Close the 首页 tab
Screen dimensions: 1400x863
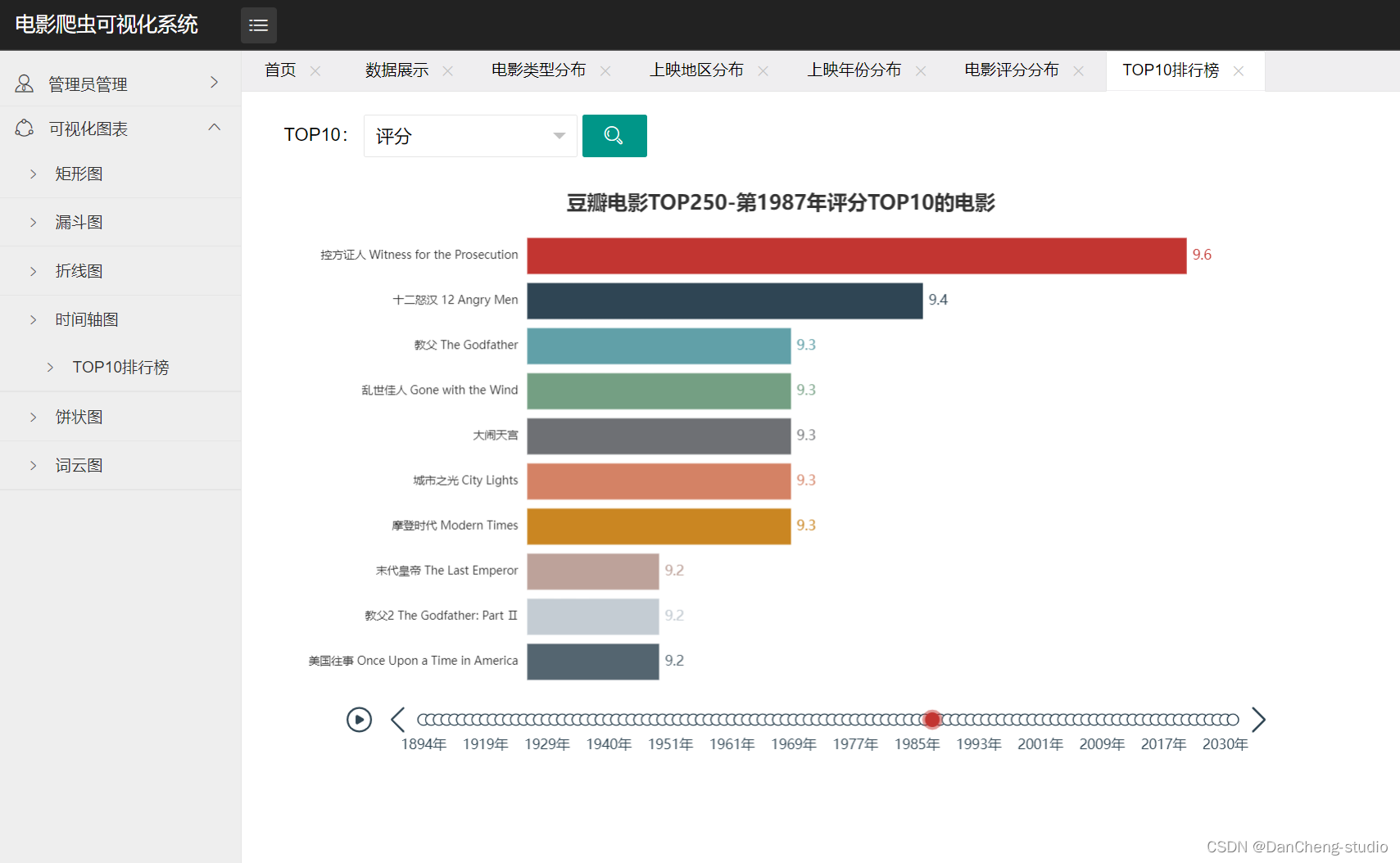[x=315, y=71]
